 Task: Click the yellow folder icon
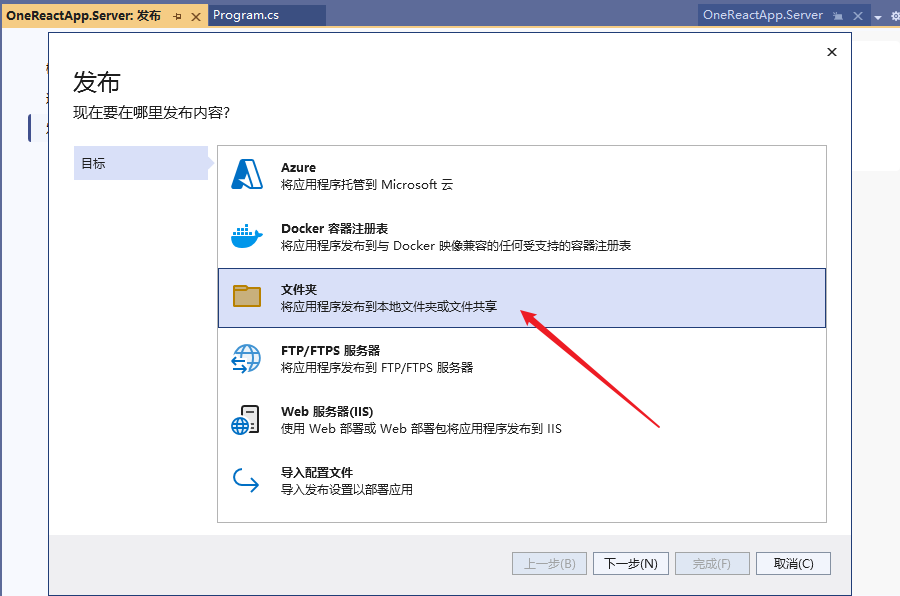pyautogui.click(x=247, y=296)
